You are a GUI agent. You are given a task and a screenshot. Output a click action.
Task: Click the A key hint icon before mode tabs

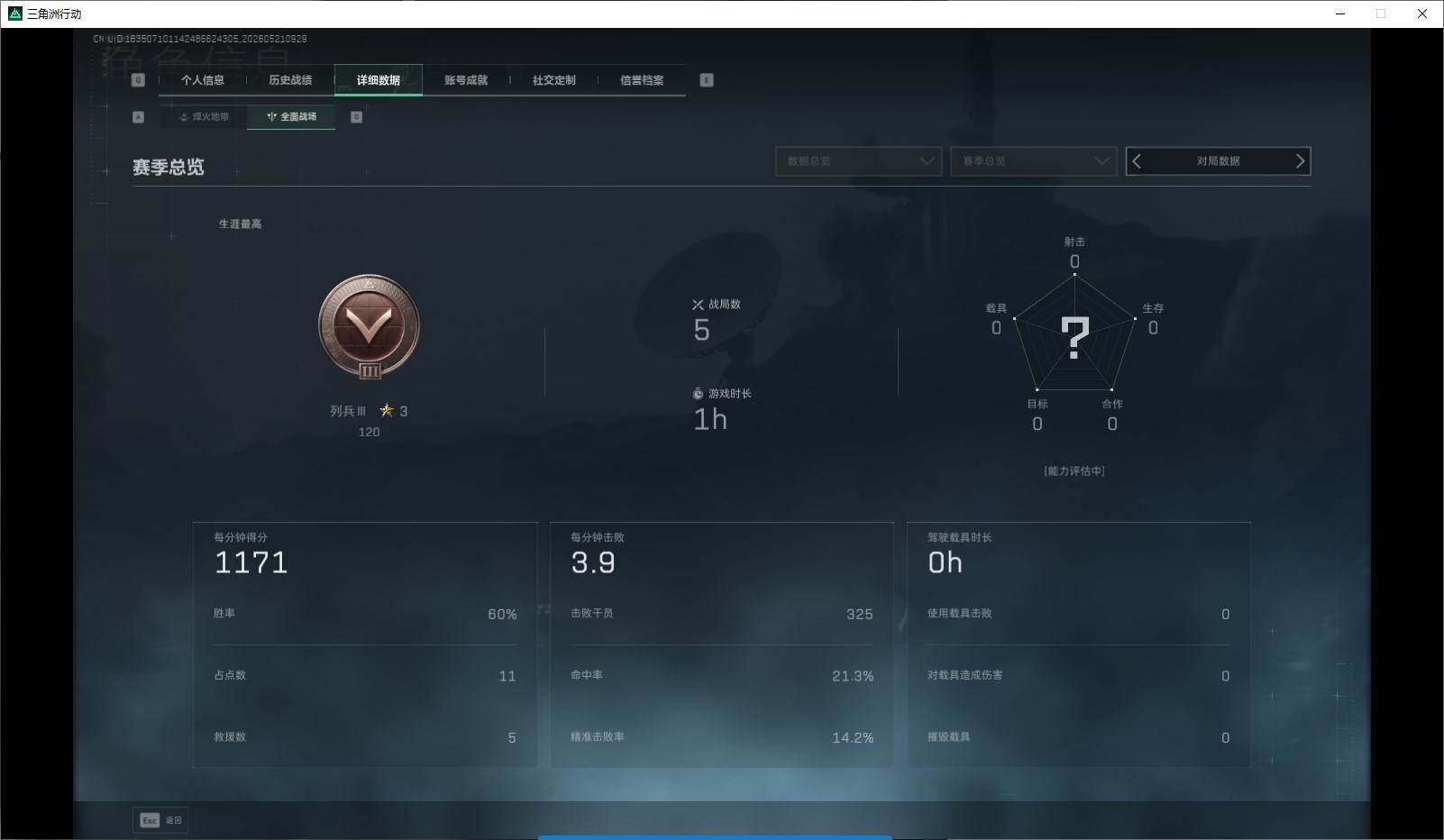tap(138, 117)
